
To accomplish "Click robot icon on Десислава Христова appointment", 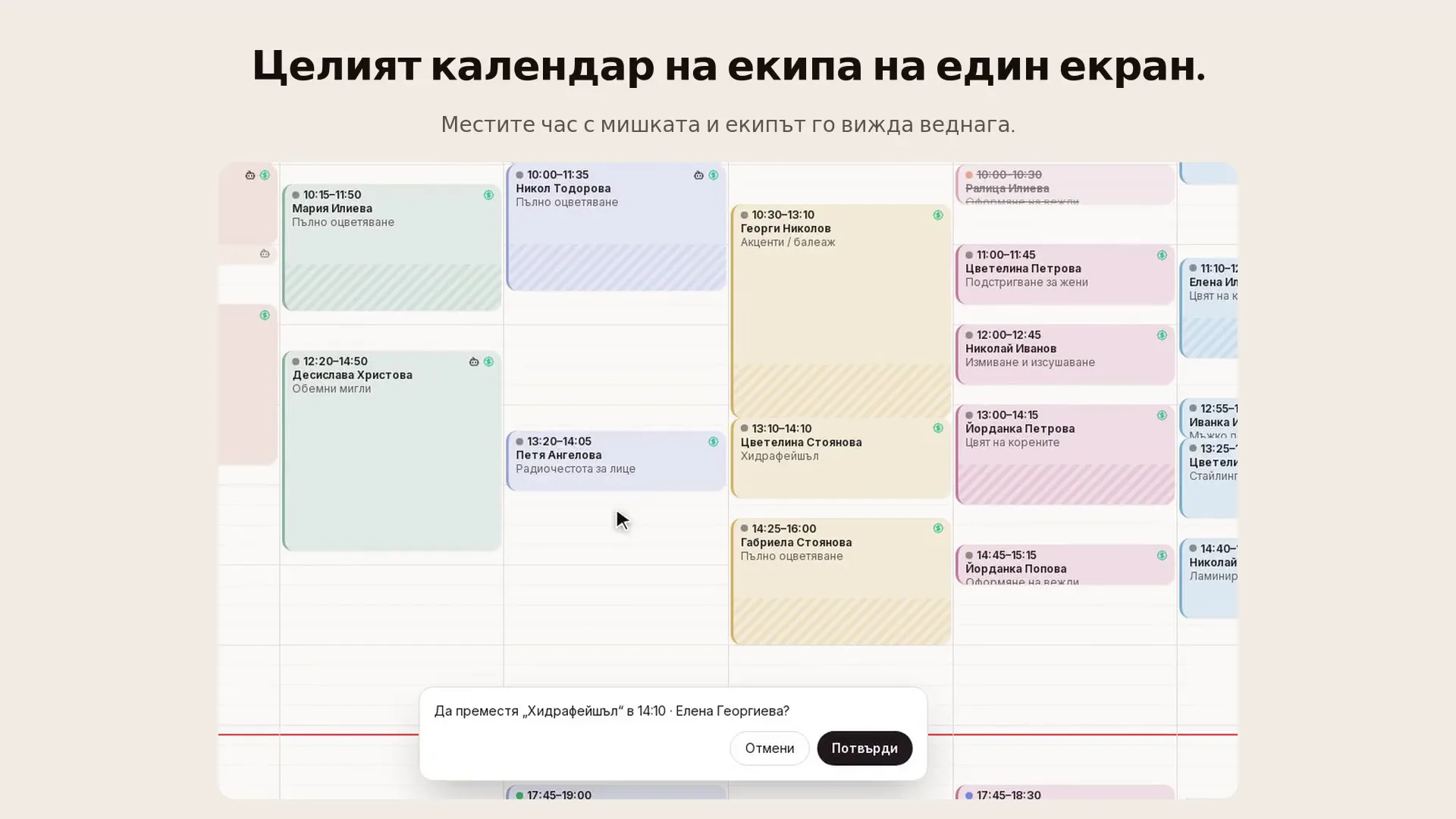I will (474, 362).
